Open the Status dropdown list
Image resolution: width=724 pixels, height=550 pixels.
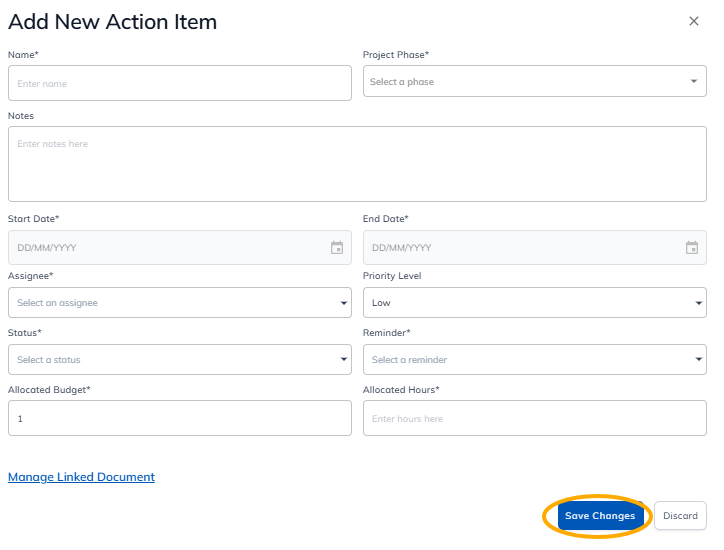pos(344,360)
